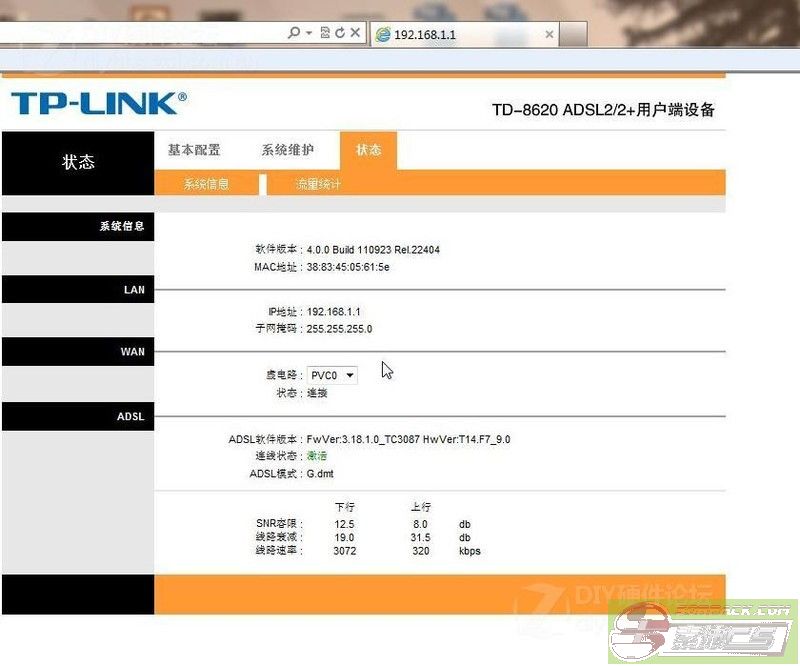Click downstream SNR margin value 12.5
The height and width of the screenshot is (666, 800).
tap(344, 524)
